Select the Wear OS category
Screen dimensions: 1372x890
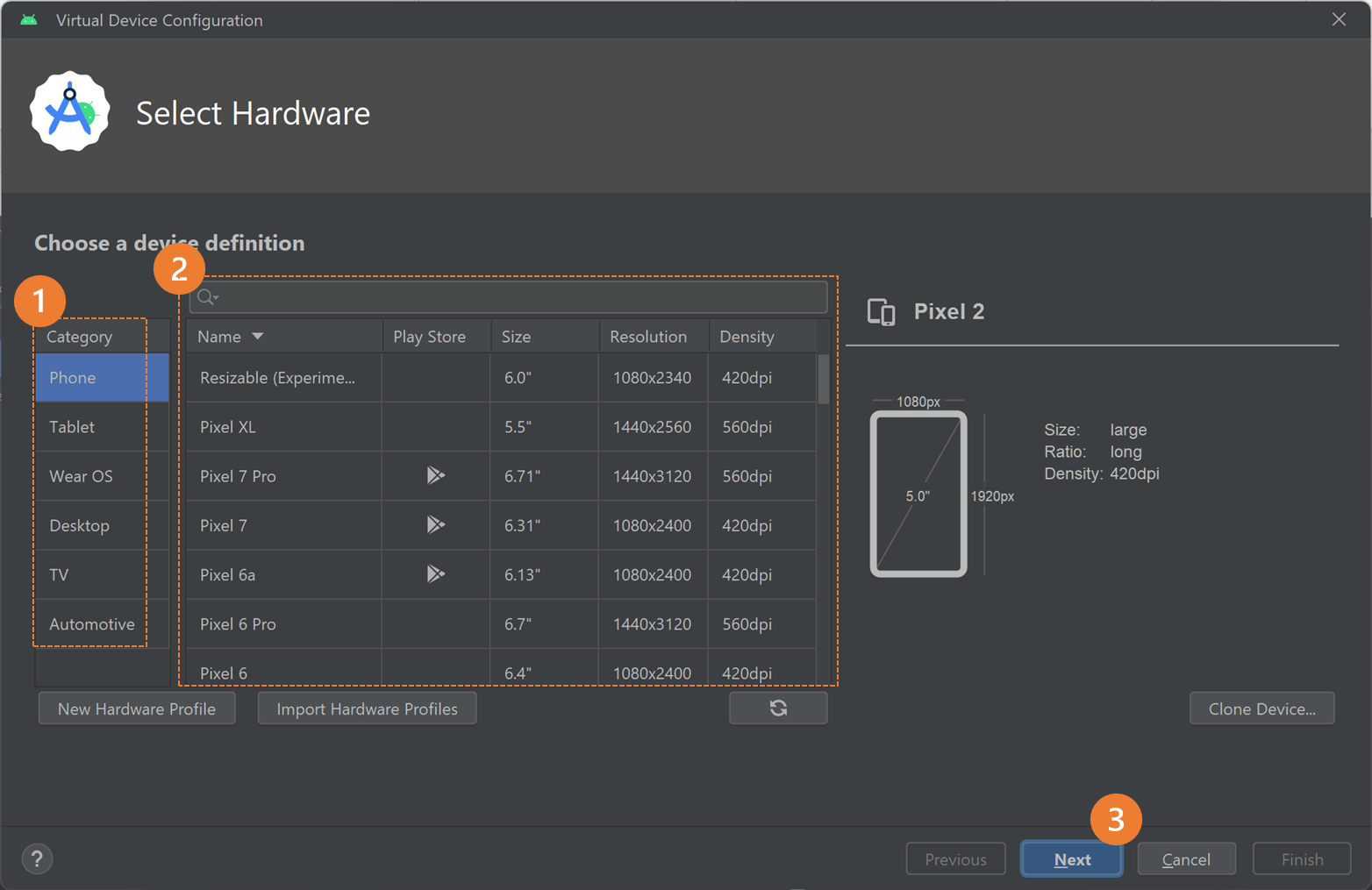point(102,476)
